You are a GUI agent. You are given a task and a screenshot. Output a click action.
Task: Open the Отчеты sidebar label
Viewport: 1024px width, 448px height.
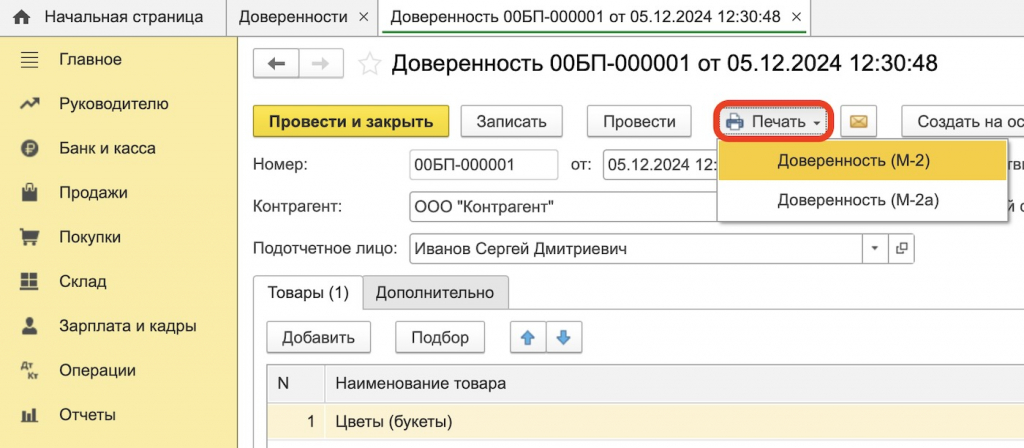pyautogui.click(x=88, y=415)
